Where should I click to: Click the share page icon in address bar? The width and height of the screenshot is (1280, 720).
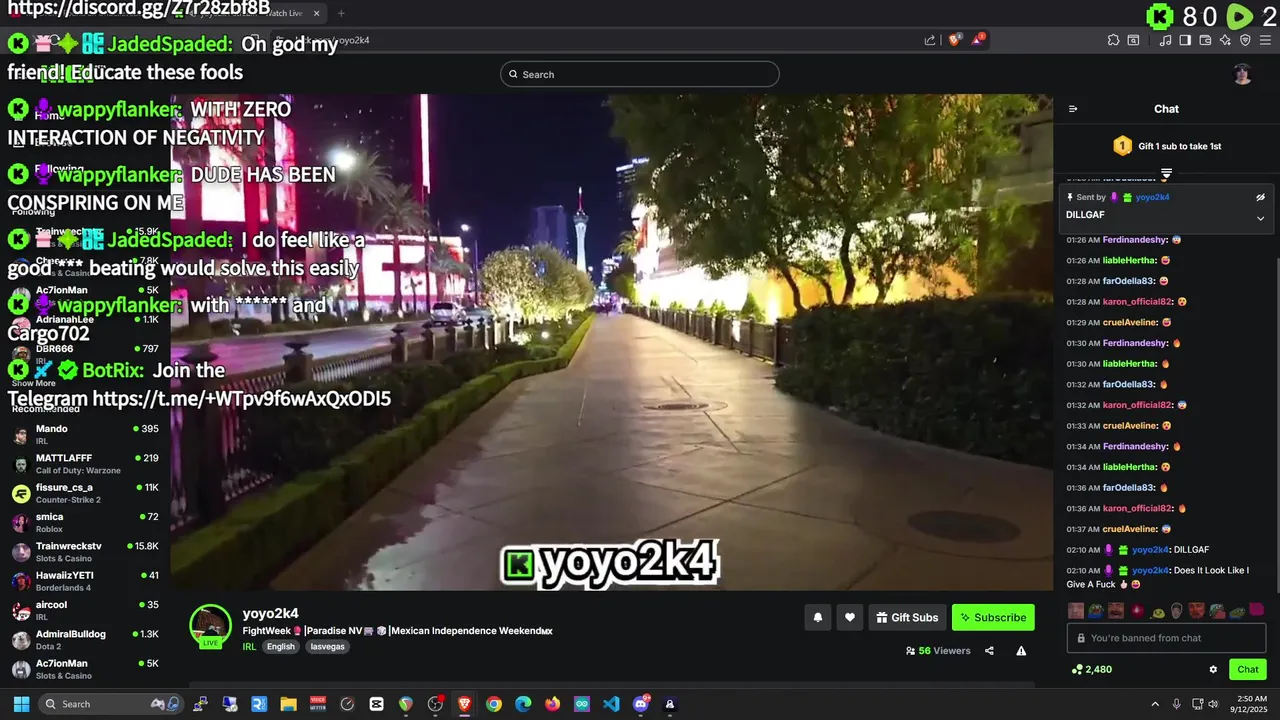pyautogui.click(x=930, y=40)
